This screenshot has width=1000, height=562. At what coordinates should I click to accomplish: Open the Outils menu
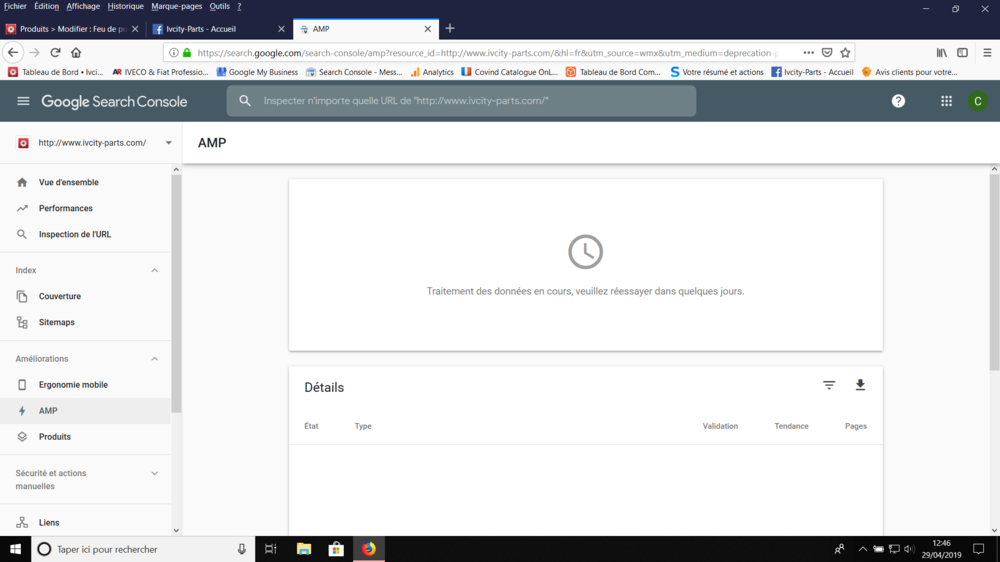219,6
